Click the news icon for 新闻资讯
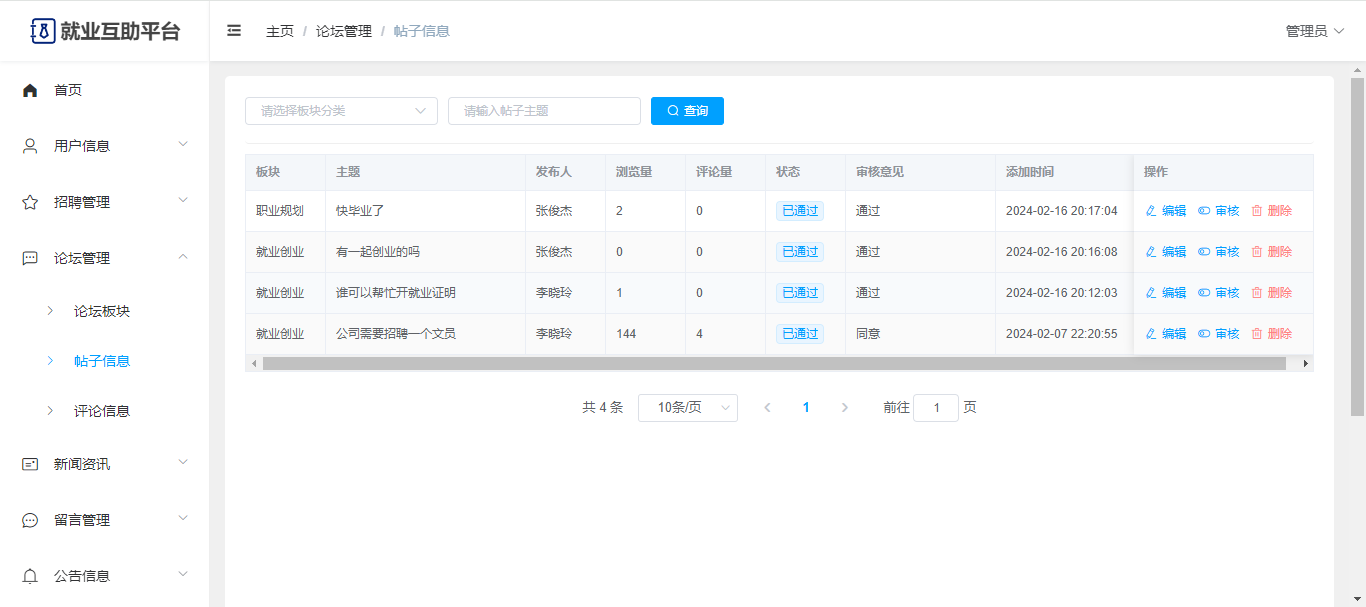Screen dimensions: 1366x607 [30, 464]
